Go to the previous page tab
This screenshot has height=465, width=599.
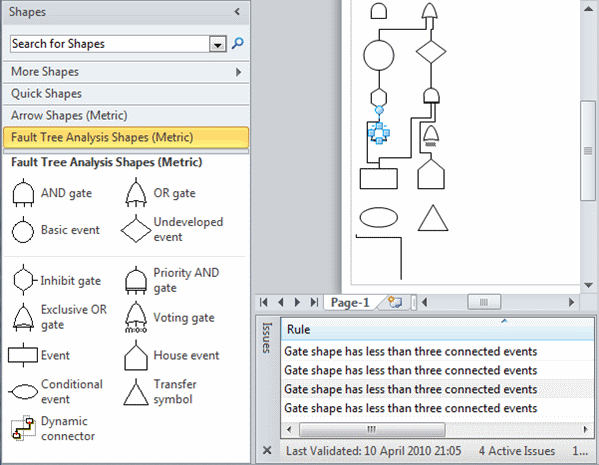[x=281, y=302]
